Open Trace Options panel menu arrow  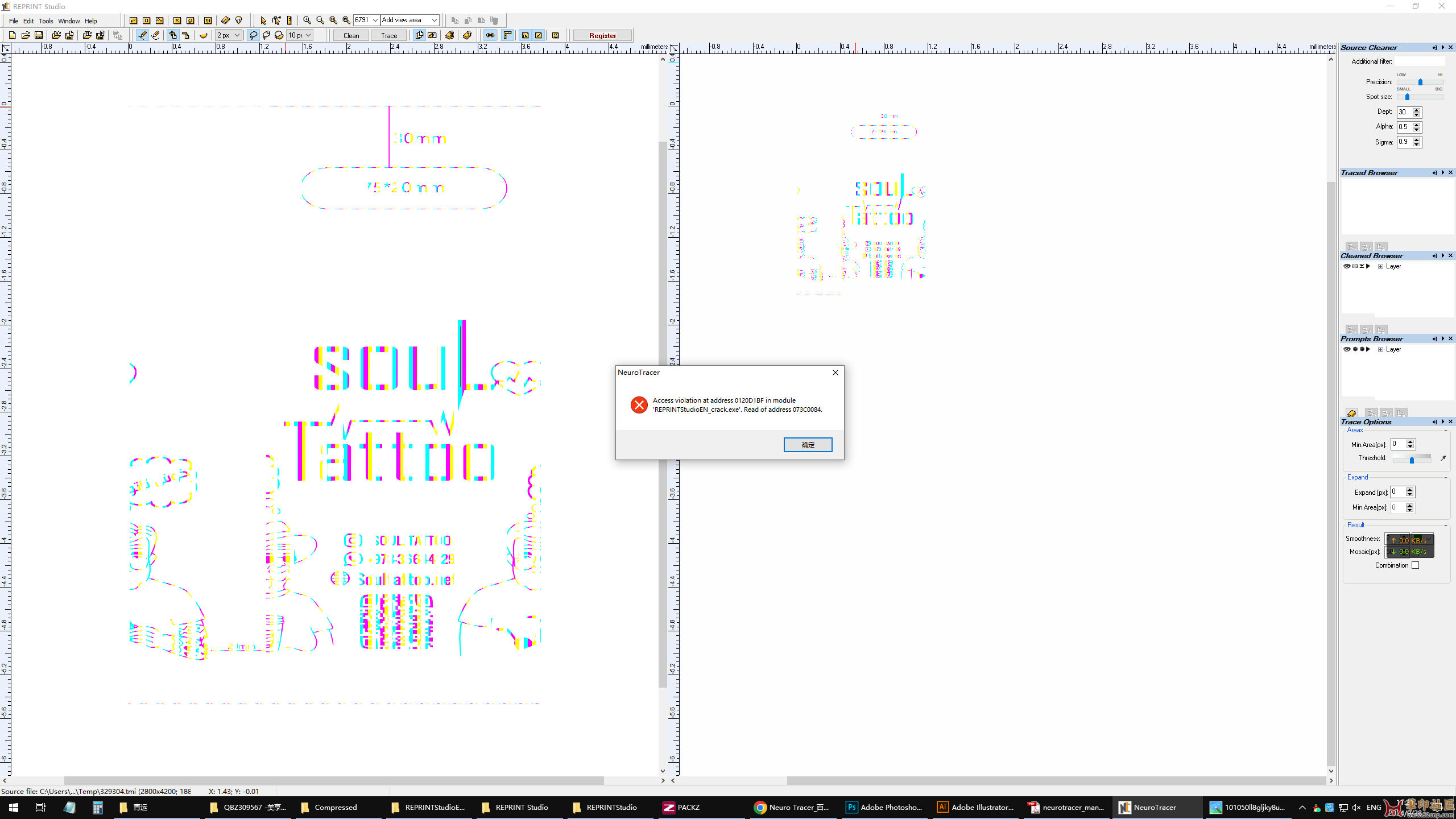click(x=1442, y=422)
